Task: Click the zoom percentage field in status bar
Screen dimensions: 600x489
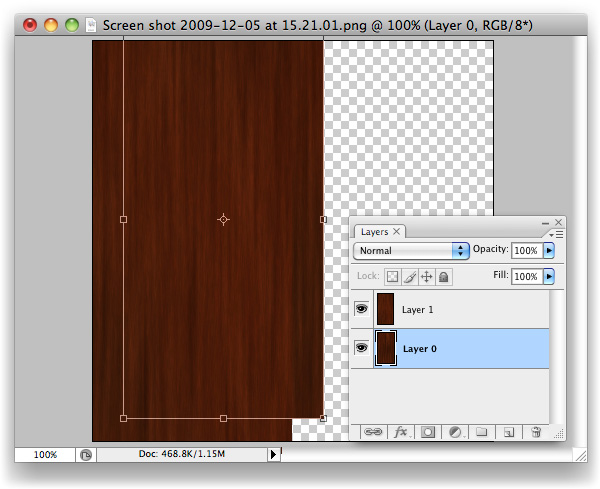Action: [45, 454]
